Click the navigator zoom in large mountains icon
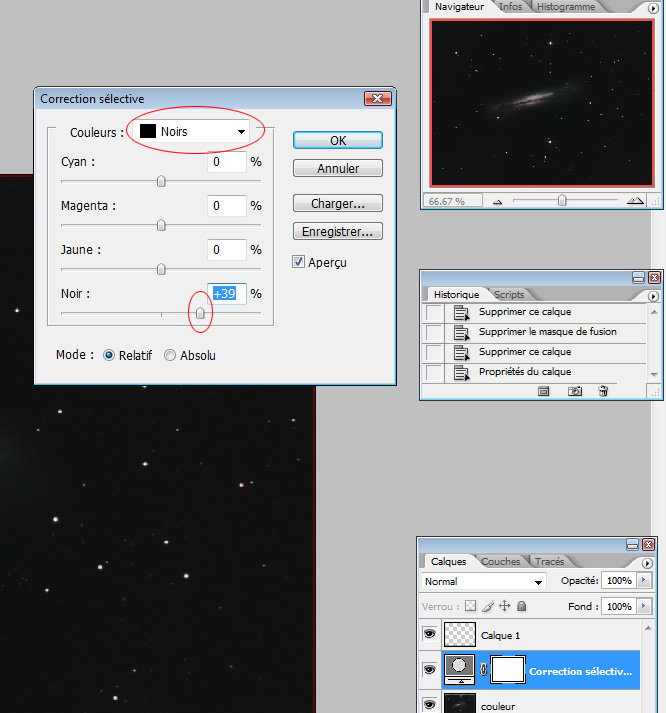This screenshot has height=713, width=666. [x=635, y=201]
